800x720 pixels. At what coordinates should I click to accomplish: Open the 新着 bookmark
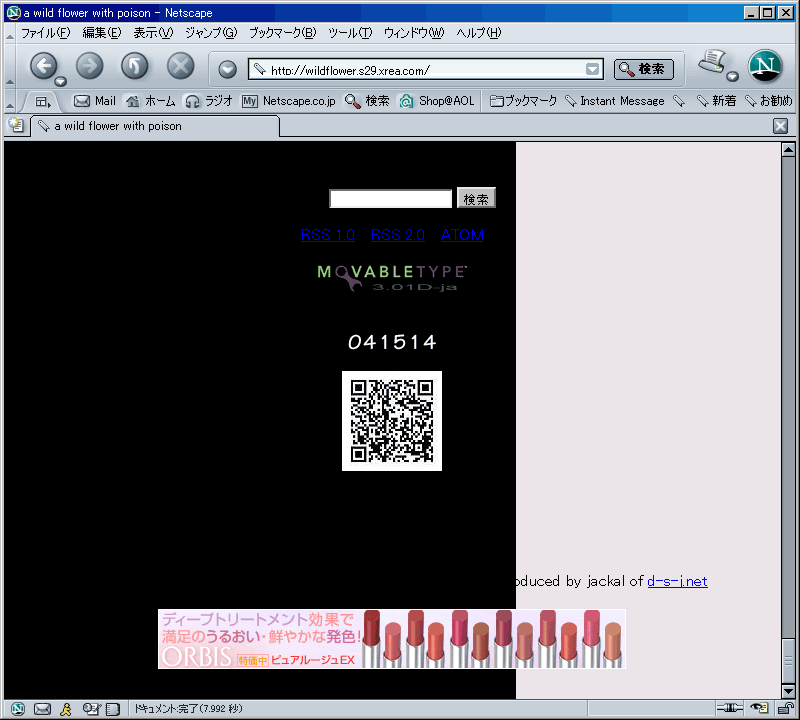pos(717,101)
